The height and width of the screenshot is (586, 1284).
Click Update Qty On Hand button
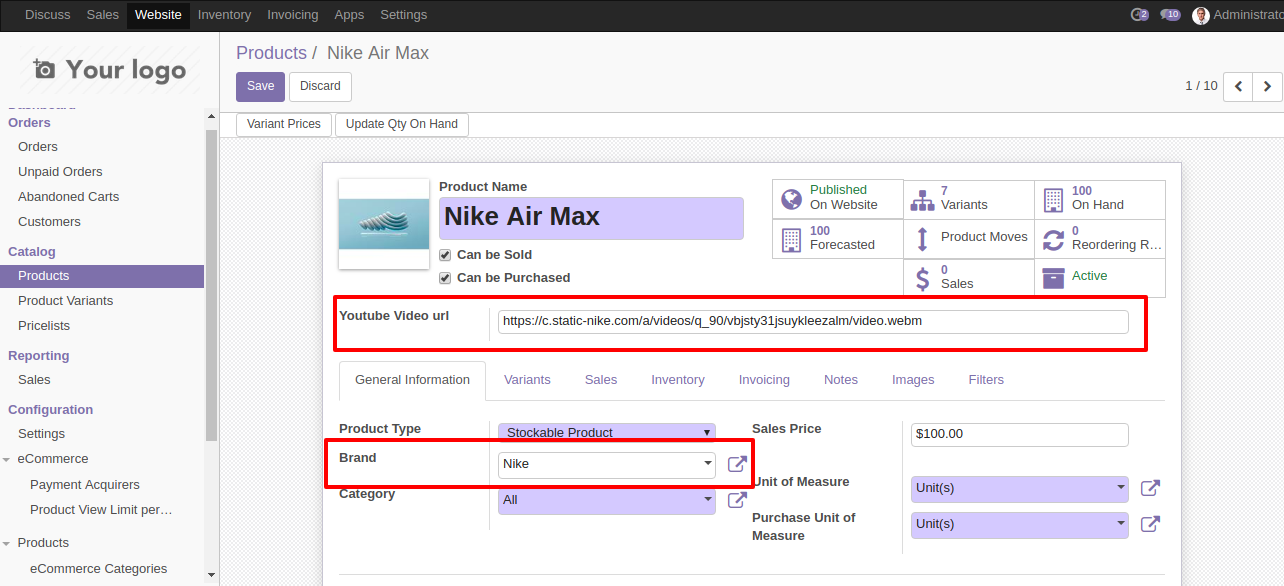tap(402, 124)
